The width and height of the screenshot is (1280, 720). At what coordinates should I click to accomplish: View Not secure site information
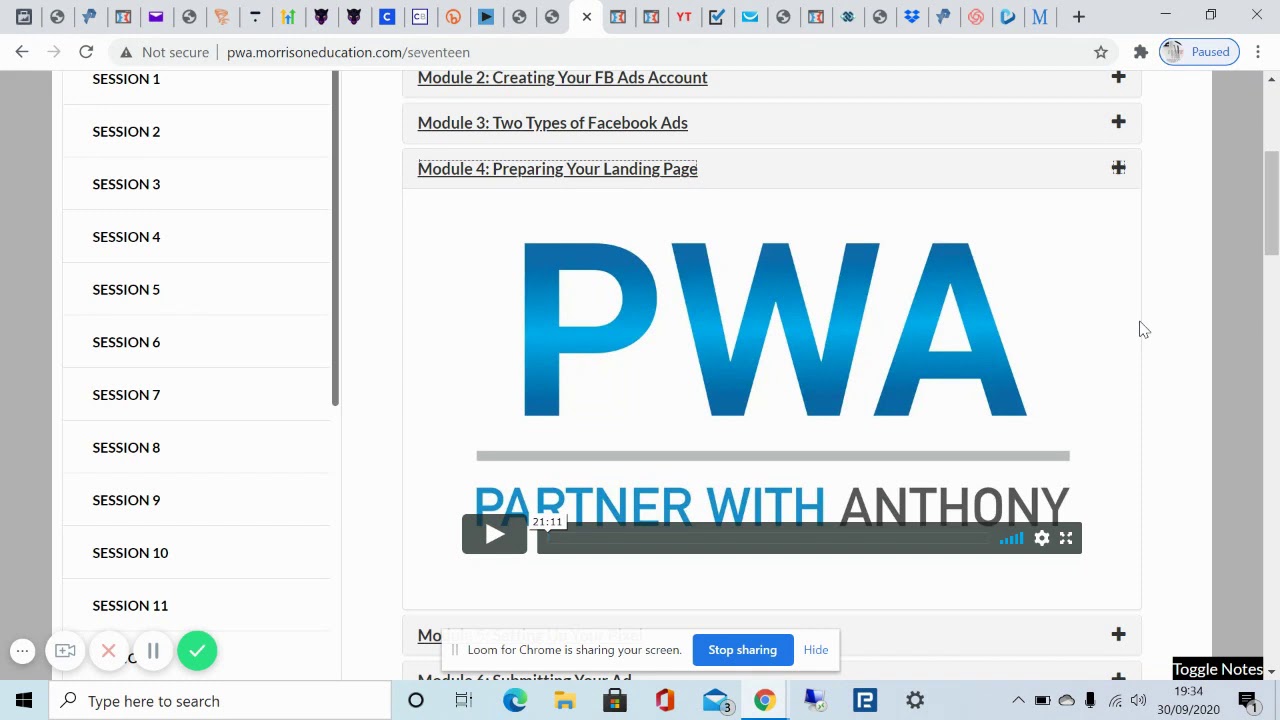click(x=165, y=52)
